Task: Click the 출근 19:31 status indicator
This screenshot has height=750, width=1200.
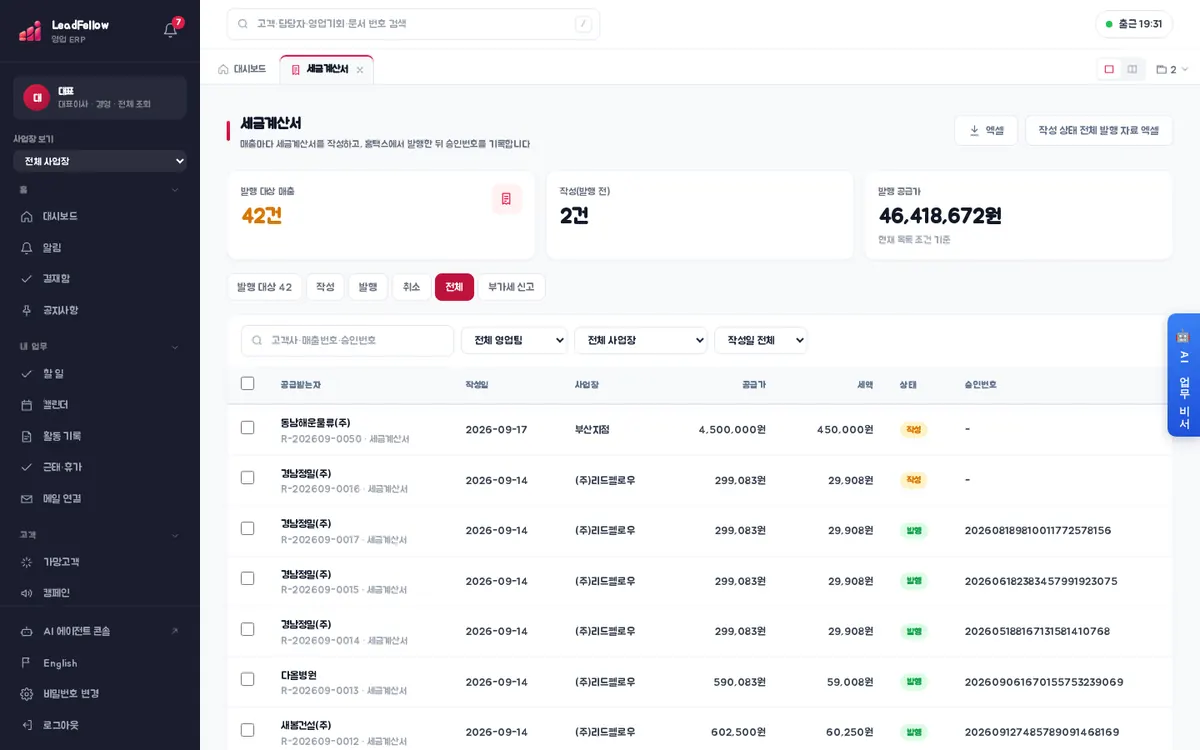Action: (1134, 24)
